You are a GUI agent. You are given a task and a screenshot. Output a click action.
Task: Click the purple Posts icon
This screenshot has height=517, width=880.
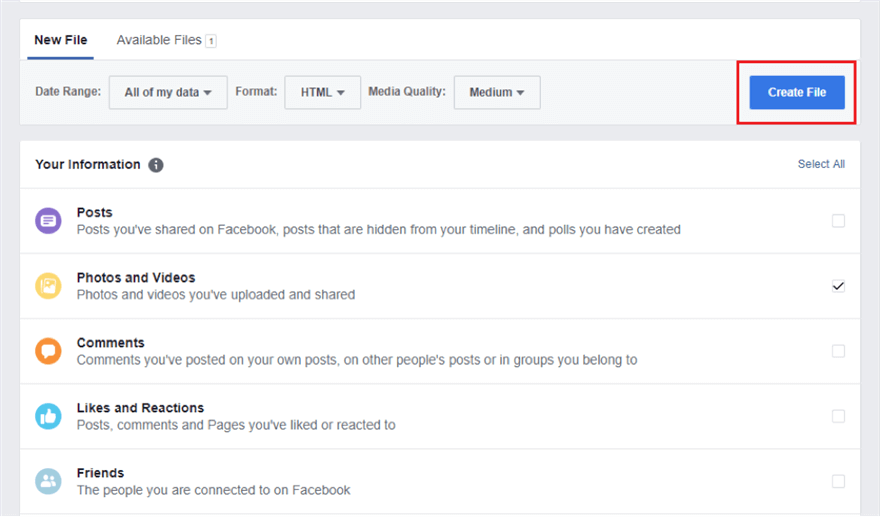click(48, 221)
